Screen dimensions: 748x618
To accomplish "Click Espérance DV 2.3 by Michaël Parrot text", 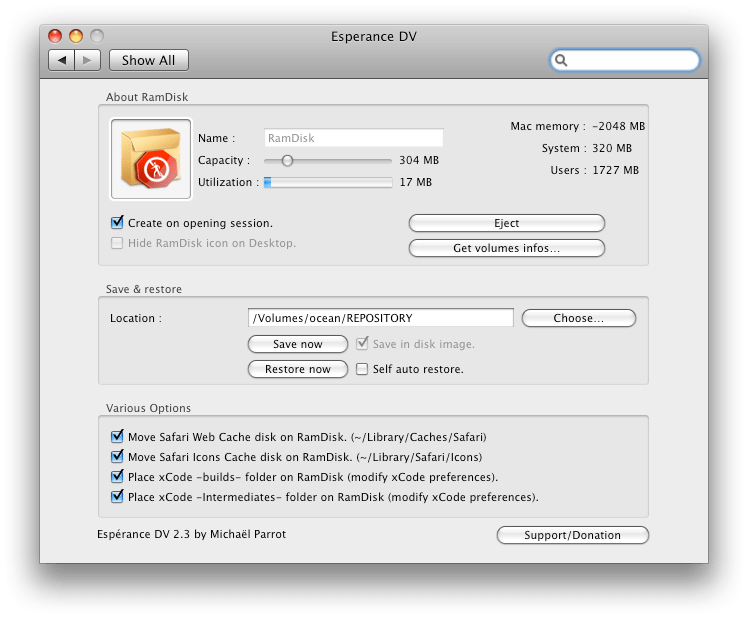I will click(x=191, y=534).
